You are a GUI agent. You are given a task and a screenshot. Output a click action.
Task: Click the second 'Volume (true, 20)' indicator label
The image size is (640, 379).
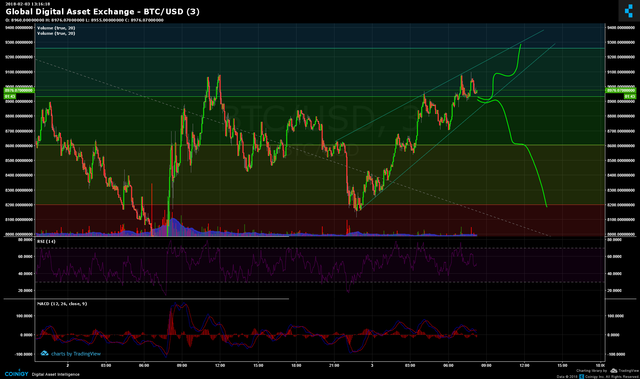pos(56,33)
